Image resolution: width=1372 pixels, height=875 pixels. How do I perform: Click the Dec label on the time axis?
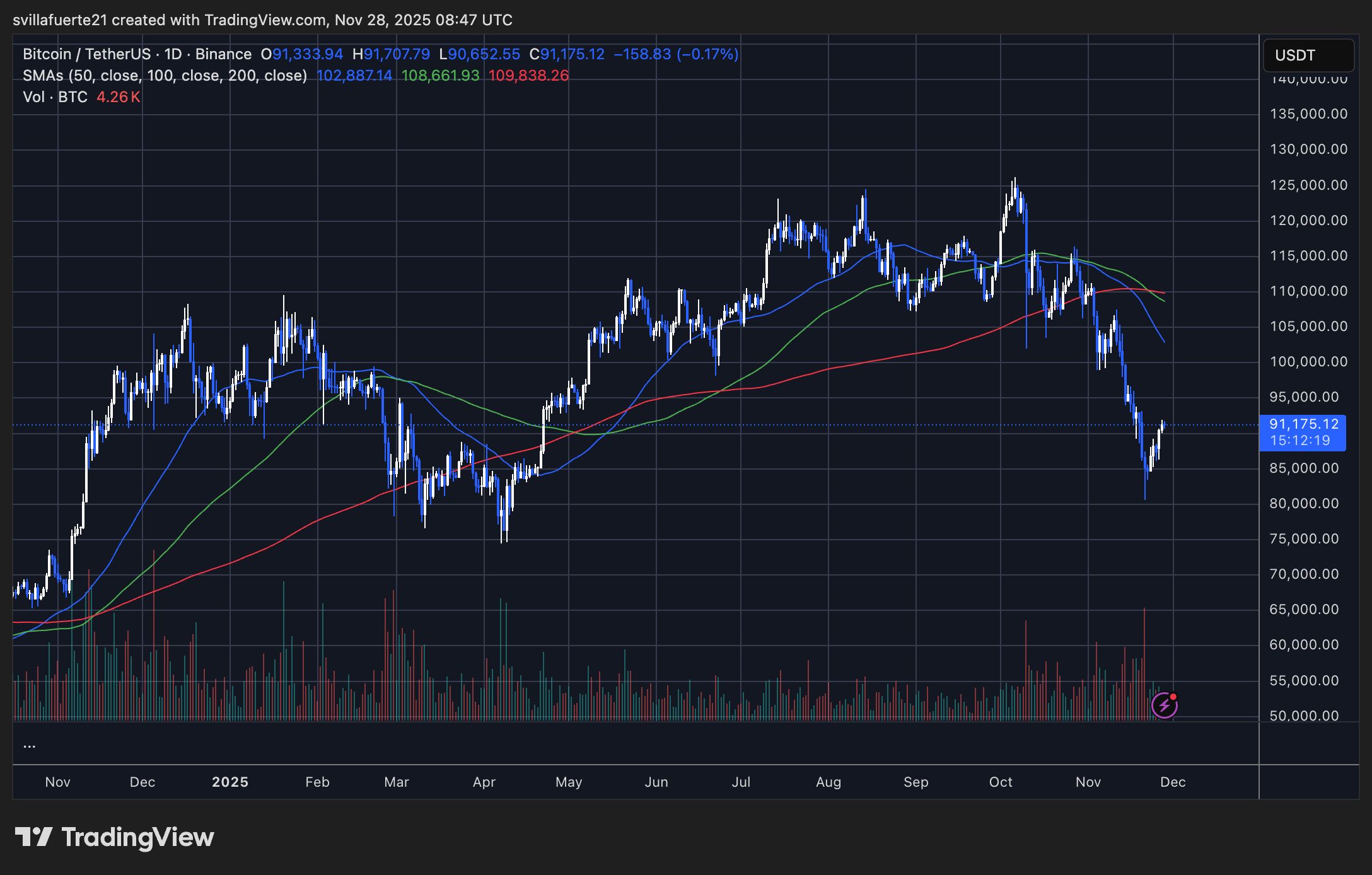click(143, 782)
